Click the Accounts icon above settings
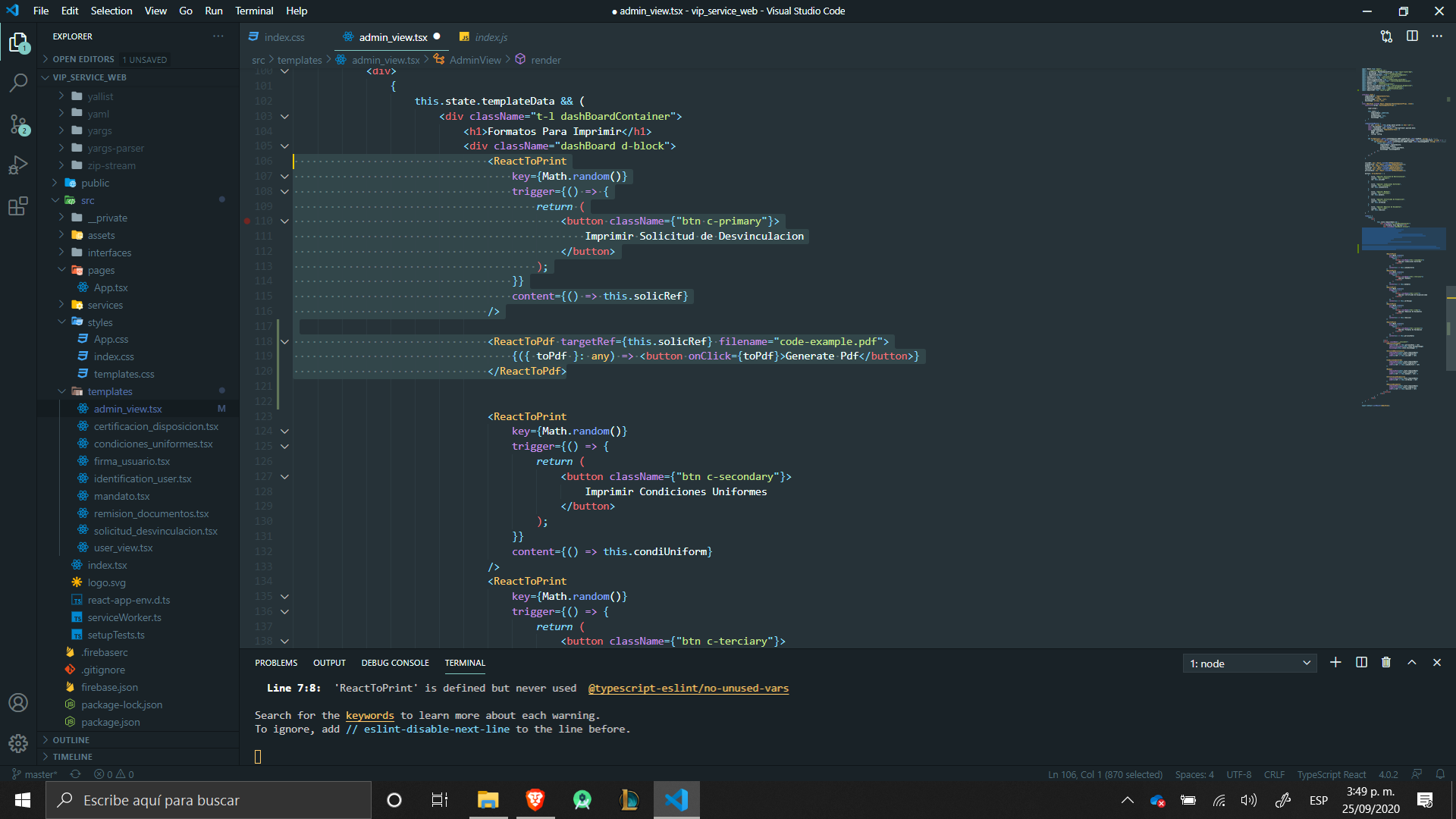The height and width of the screenshot is (819, 1456). pyautogui.click(x=18, y=702)
